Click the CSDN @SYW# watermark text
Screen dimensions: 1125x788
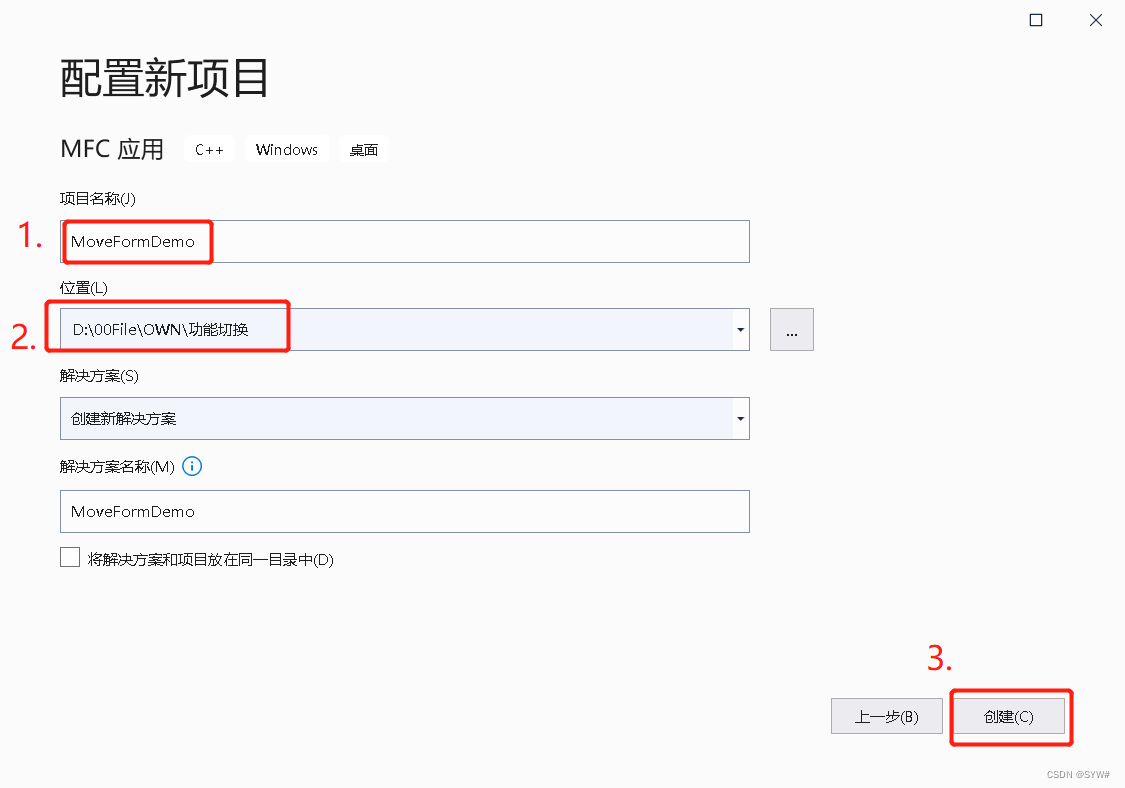(x=1079, y=774)
